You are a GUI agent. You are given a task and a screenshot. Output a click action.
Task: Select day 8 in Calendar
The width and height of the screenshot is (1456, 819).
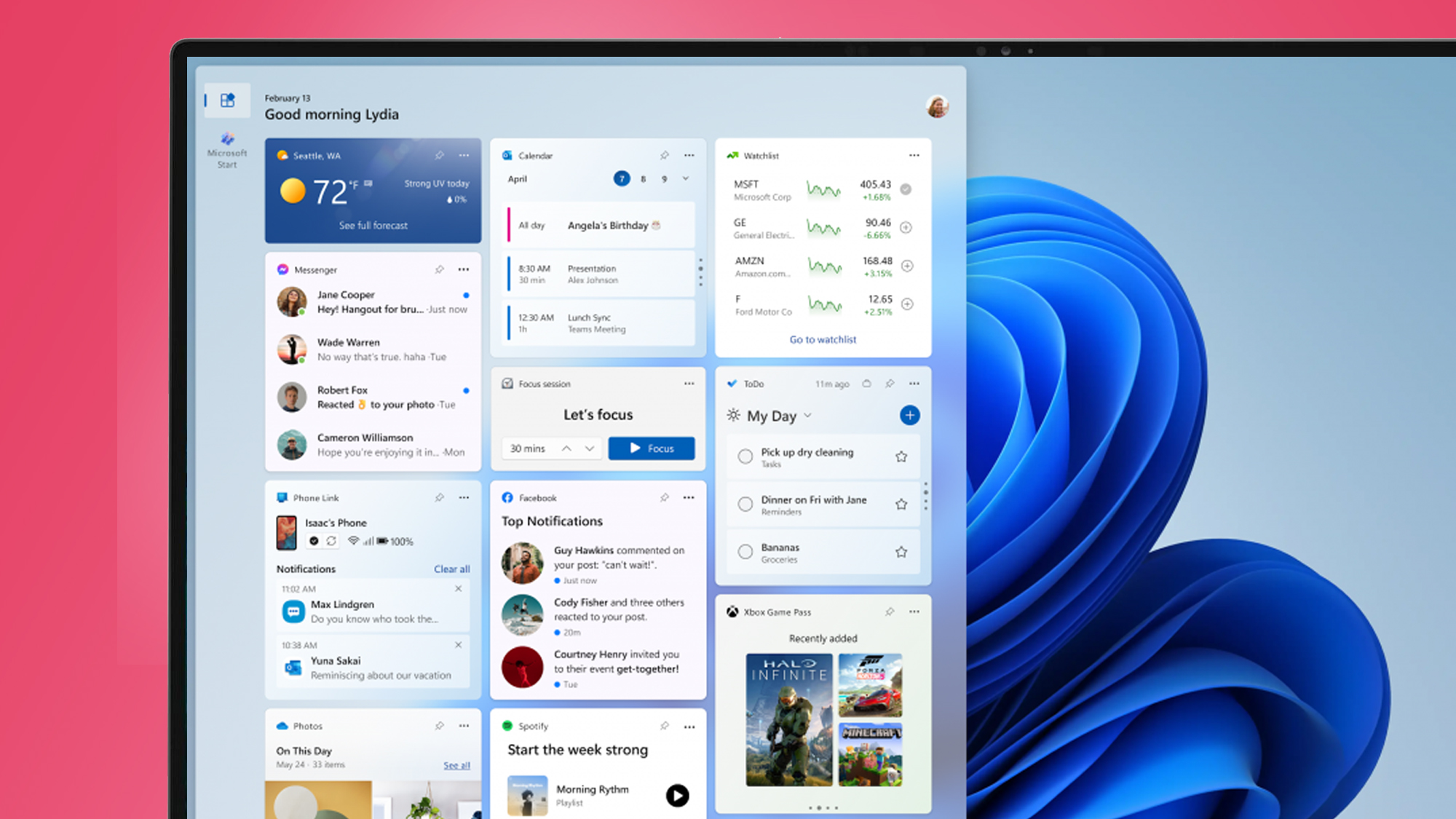(644, 178)
